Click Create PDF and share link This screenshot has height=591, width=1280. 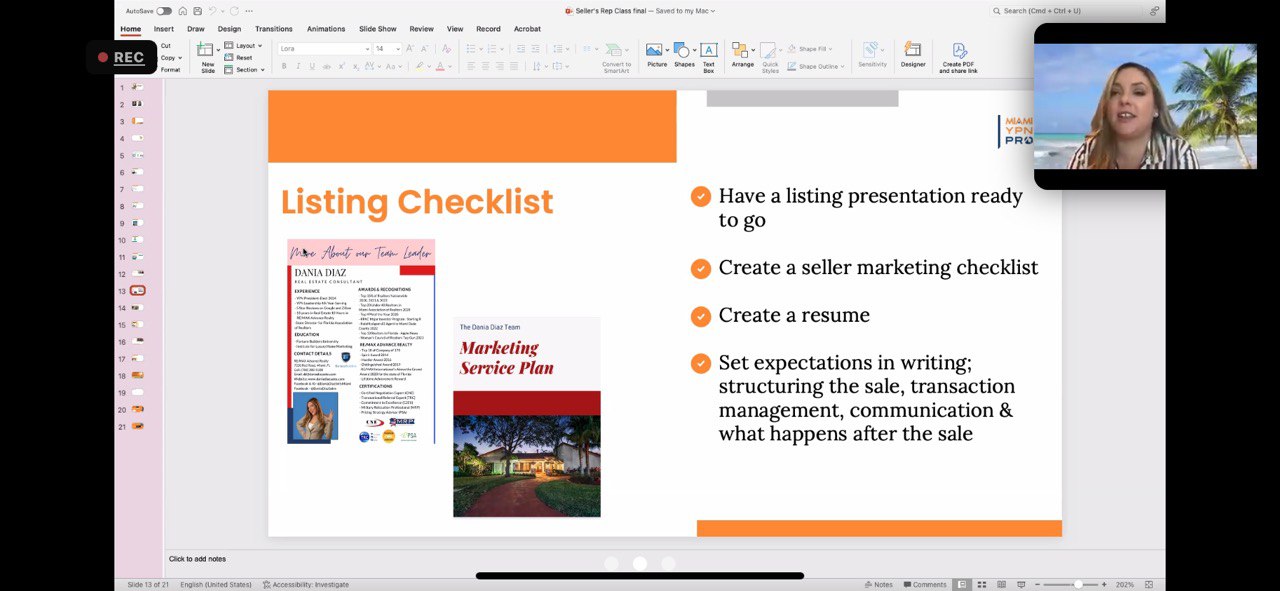pyautogui.click(x=959, y=57)
